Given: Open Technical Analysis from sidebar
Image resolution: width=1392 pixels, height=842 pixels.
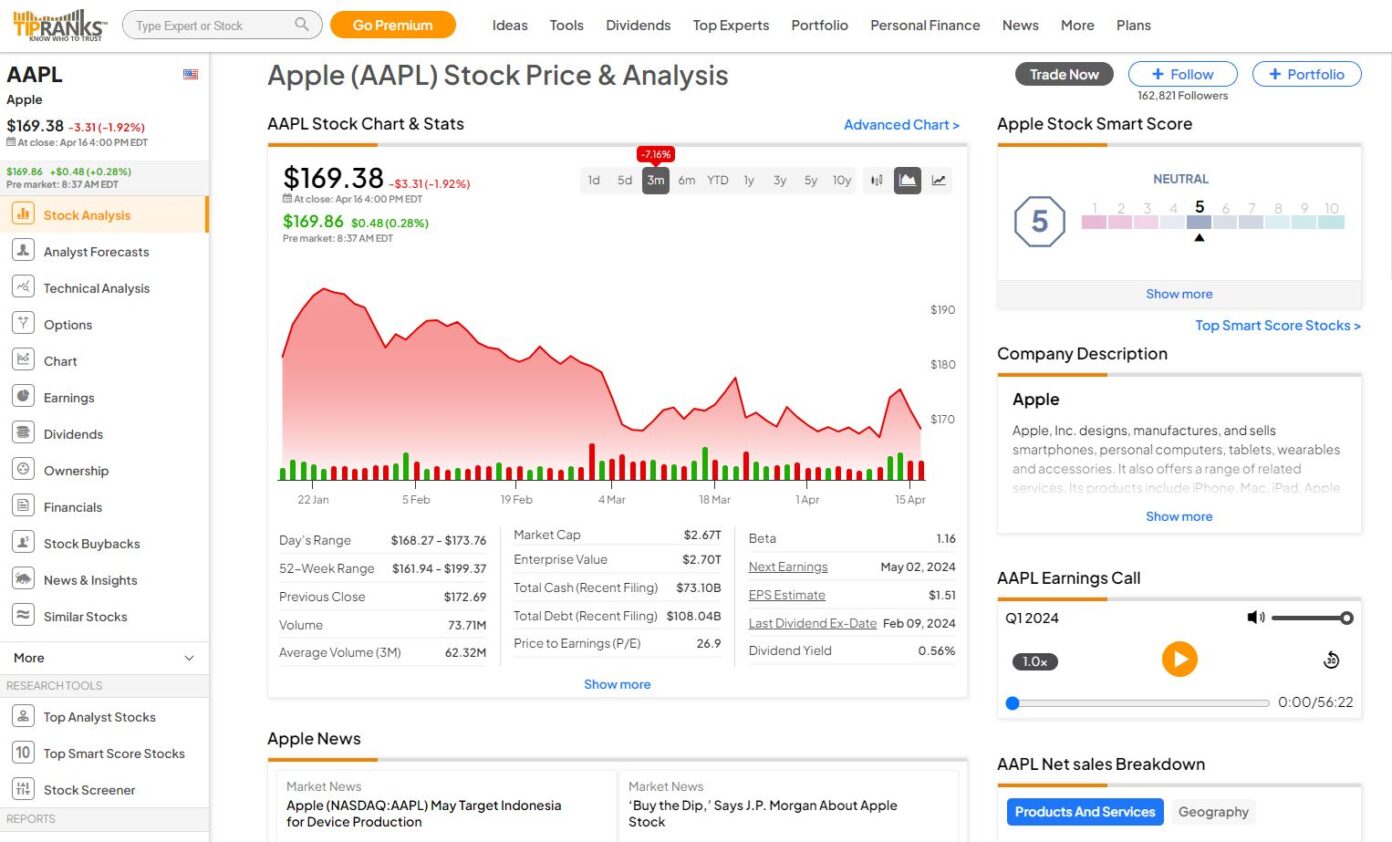Looking at the screenshot, I should (x=96, y=288).
